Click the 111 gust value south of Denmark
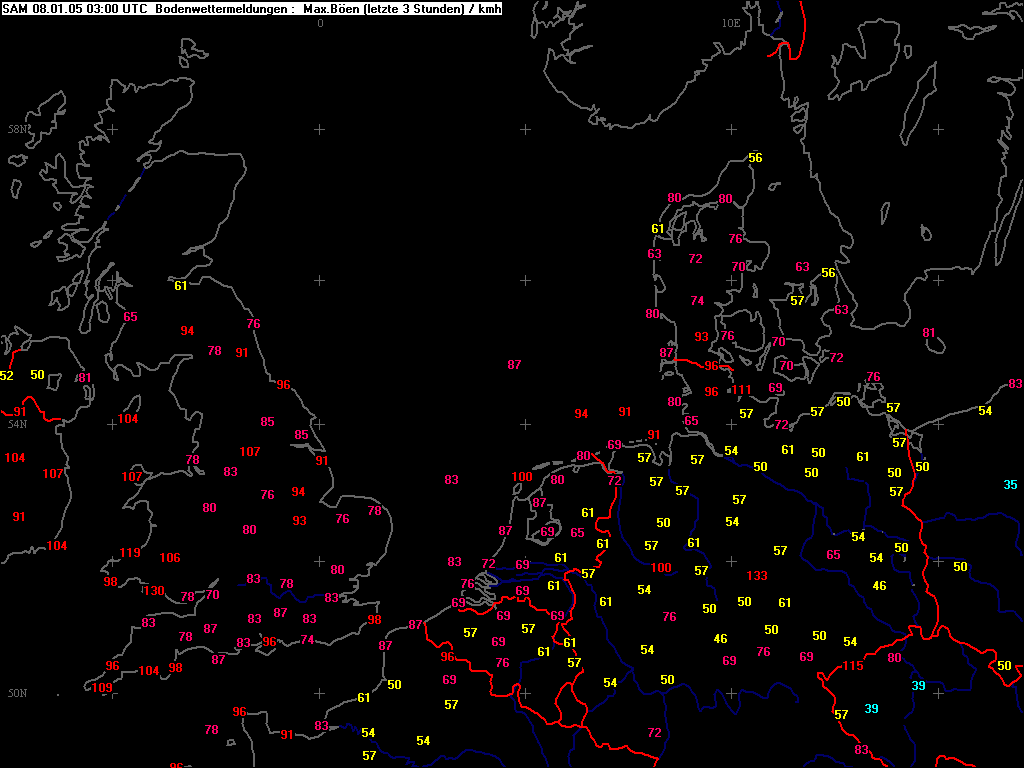 click(741, 390)
